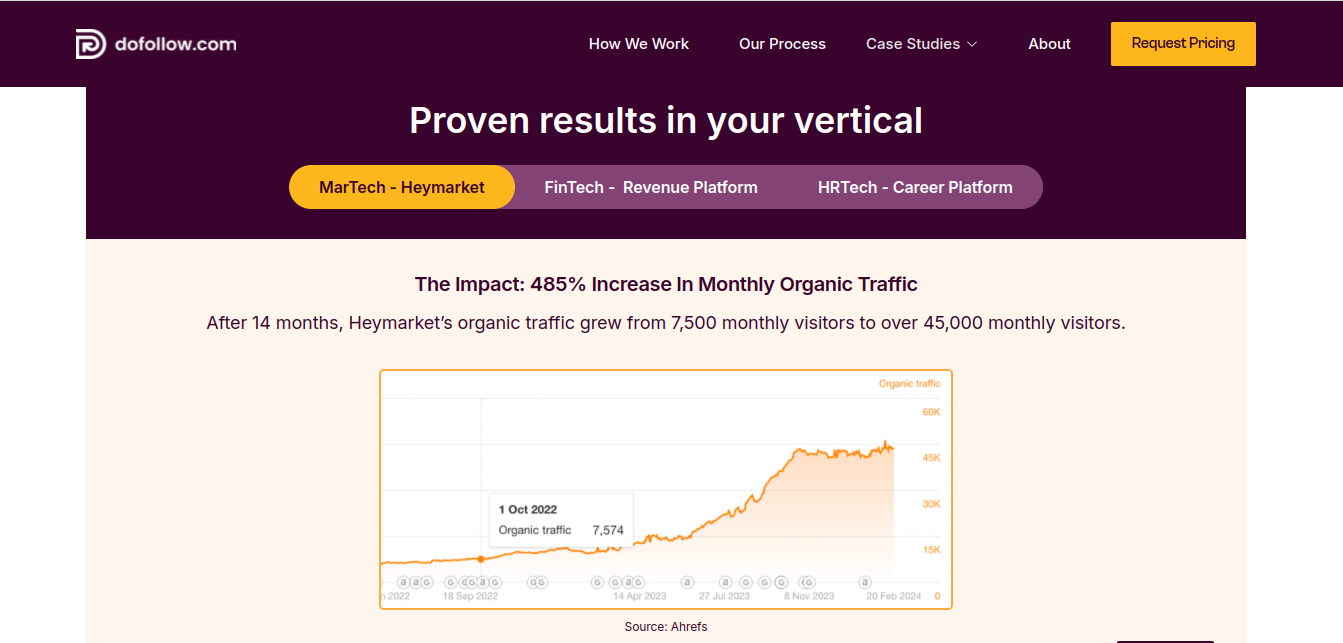
Task: Click the 7,574 organic traffic tooltip value
Action: point(608,530)
